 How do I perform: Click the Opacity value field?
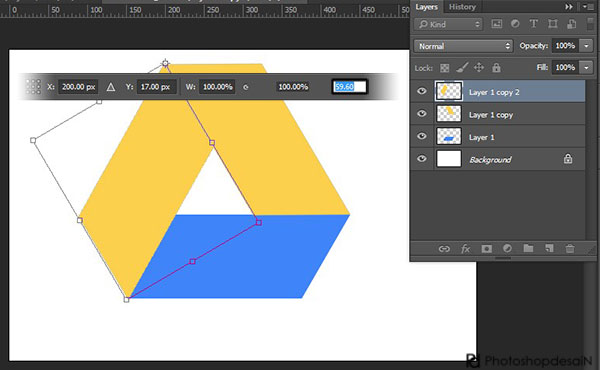[565, 46]
